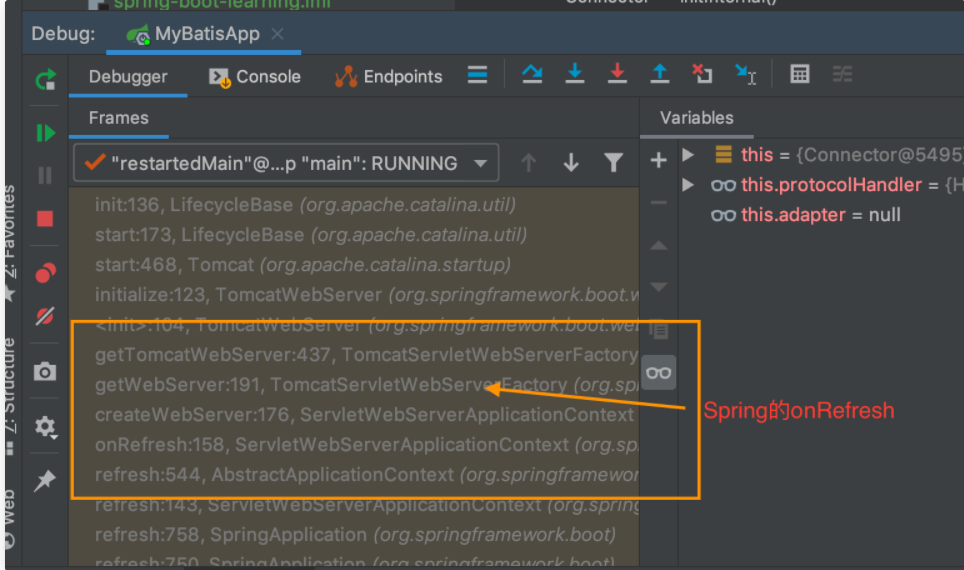
Task: Click the Force Step Into red arrow
Action: [617, 74]
